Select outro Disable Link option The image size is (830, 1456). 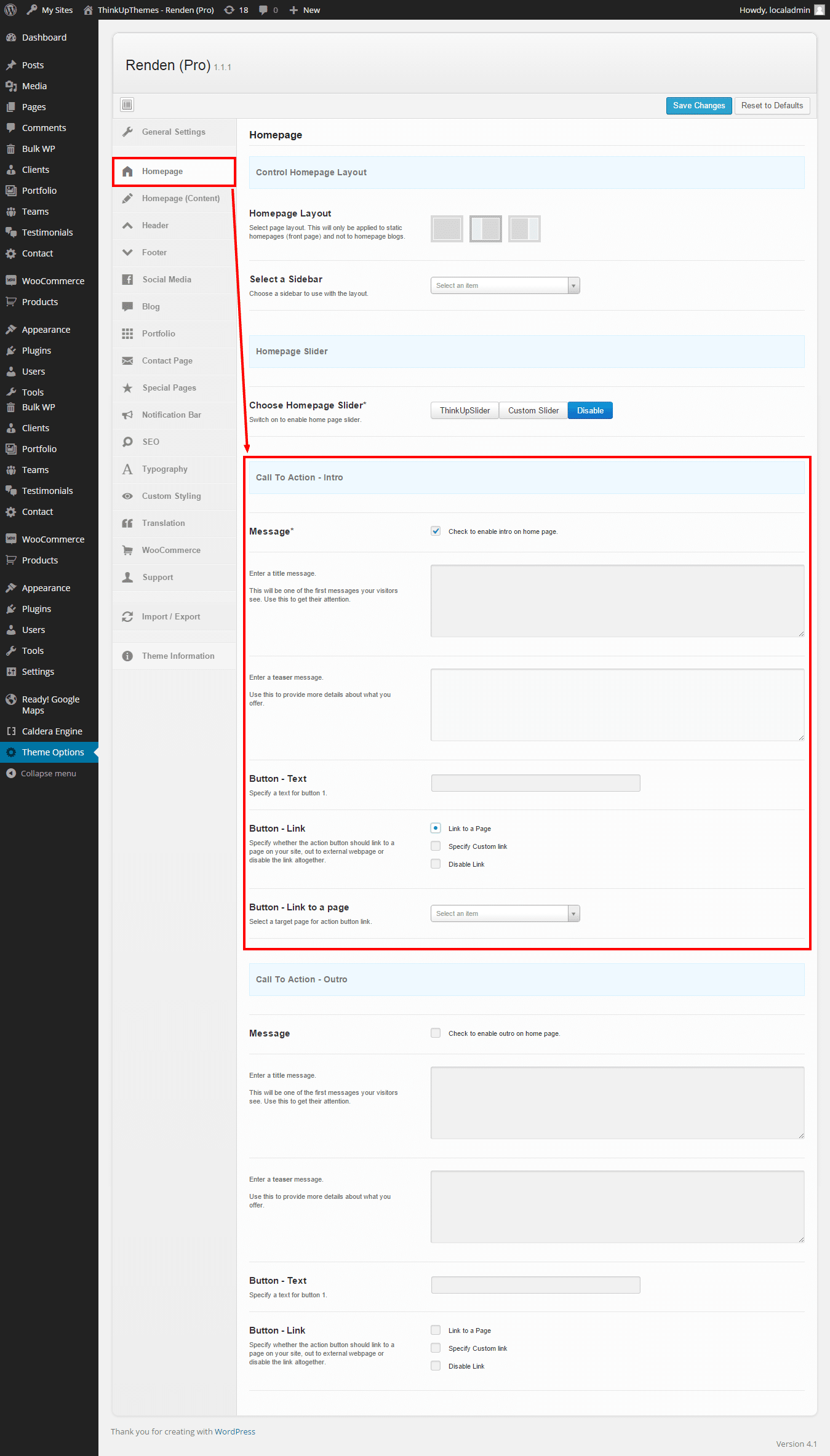pyautogui.click(x=436, y=1366)
